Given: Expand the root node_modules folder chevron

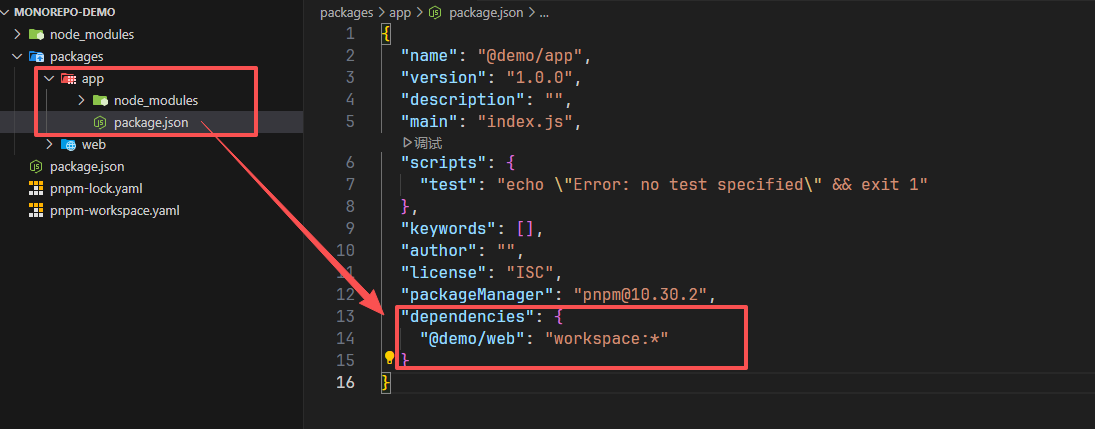Looking at the screenshot, I should (17, 34).
